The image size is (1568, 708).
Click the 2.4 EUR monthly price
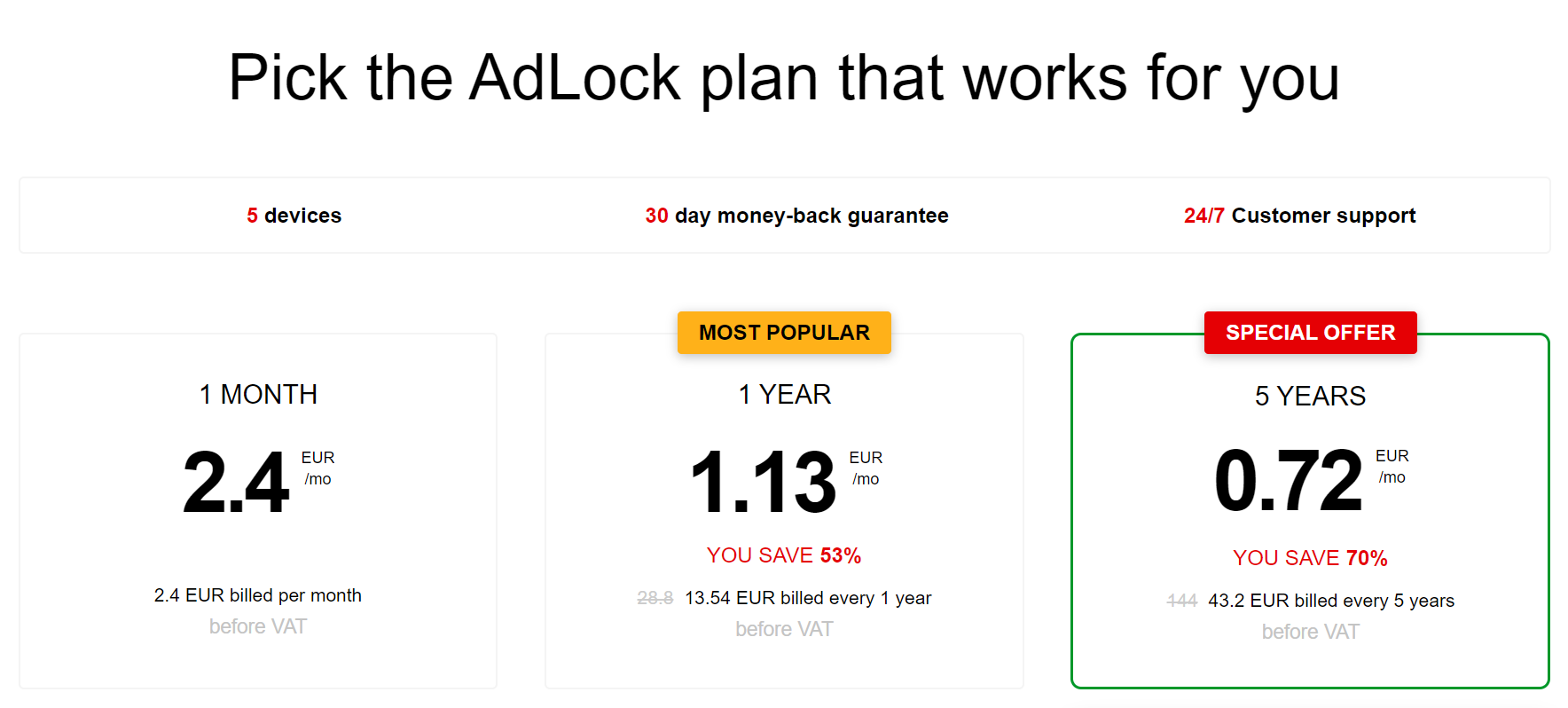(x=237, y=483)
